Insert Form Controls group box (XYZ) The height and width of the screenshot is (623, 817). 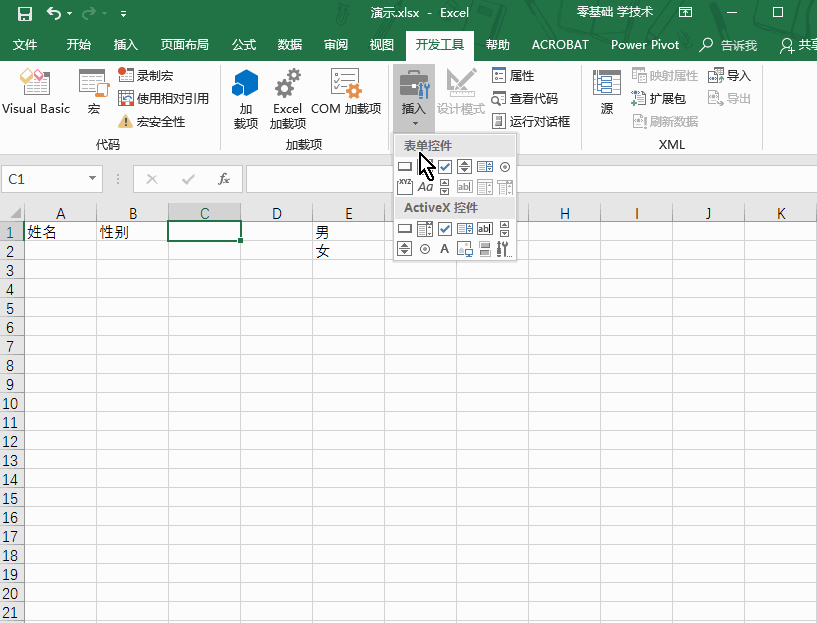click(x=405, y=186)
